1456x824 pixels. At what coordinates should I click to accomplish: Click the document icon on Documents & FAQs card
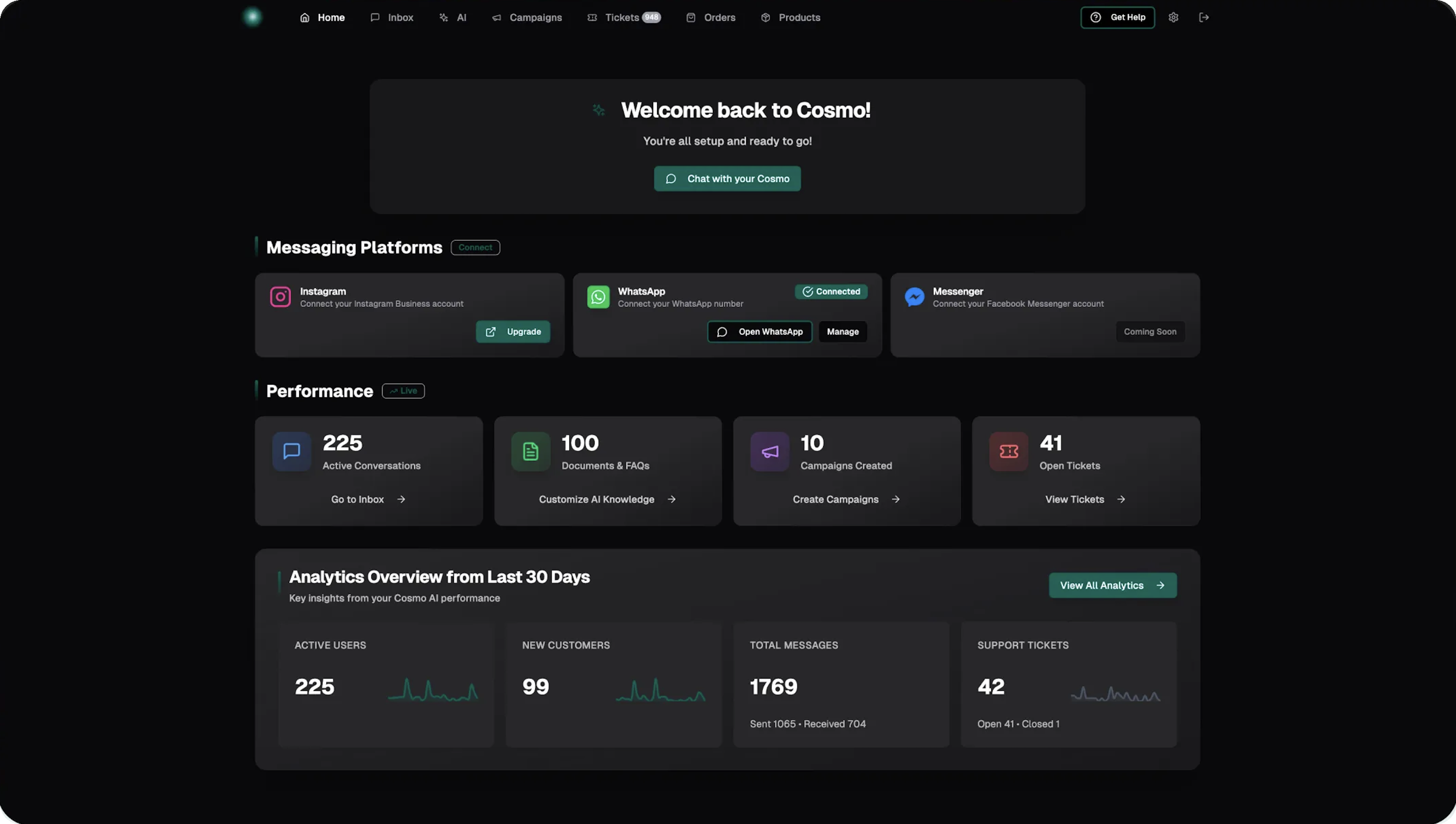530,451
